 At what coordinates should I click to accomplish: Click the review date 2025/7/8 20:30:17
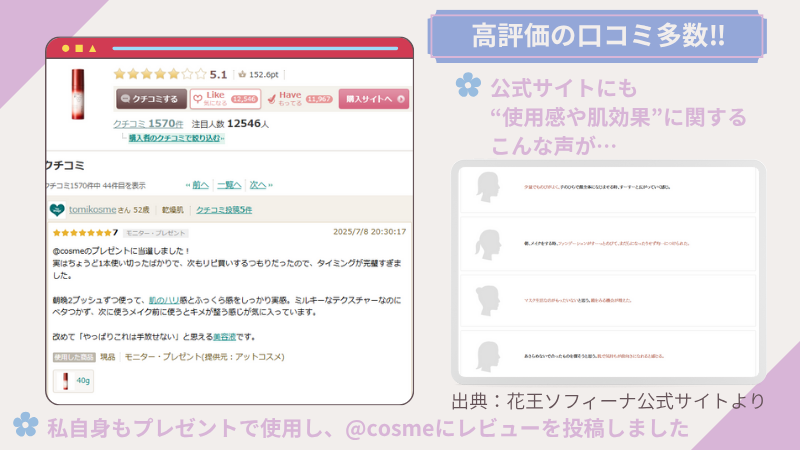click(x=369, y=232)
